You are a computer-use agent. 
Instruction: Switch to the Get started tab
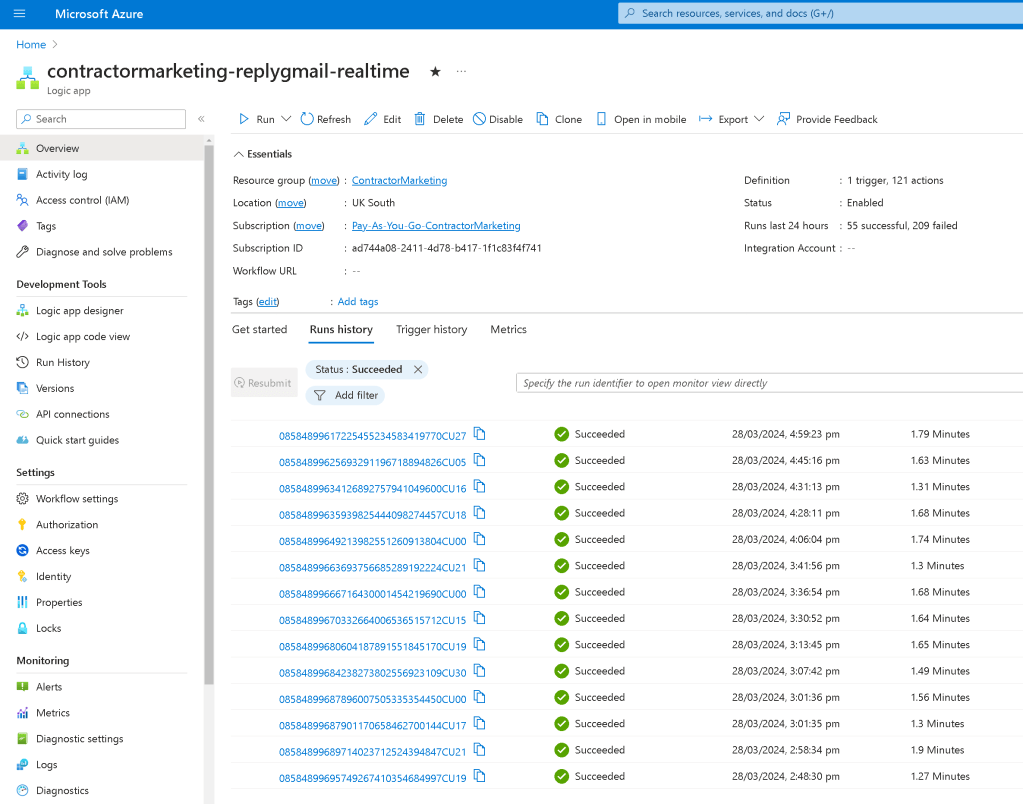coord(259,330)
